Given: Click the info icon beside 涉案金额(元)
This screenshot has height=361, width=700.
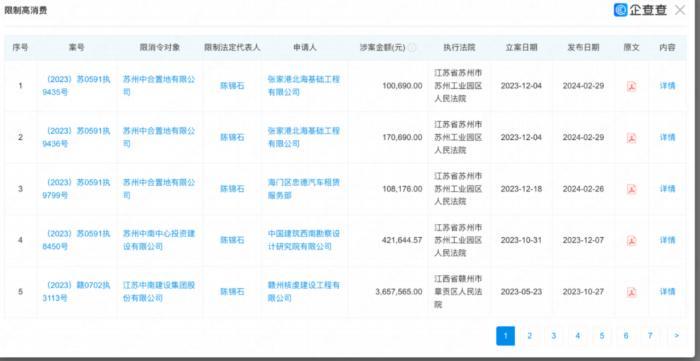Looking at the screenshot, I should click(x=412, y=47).
